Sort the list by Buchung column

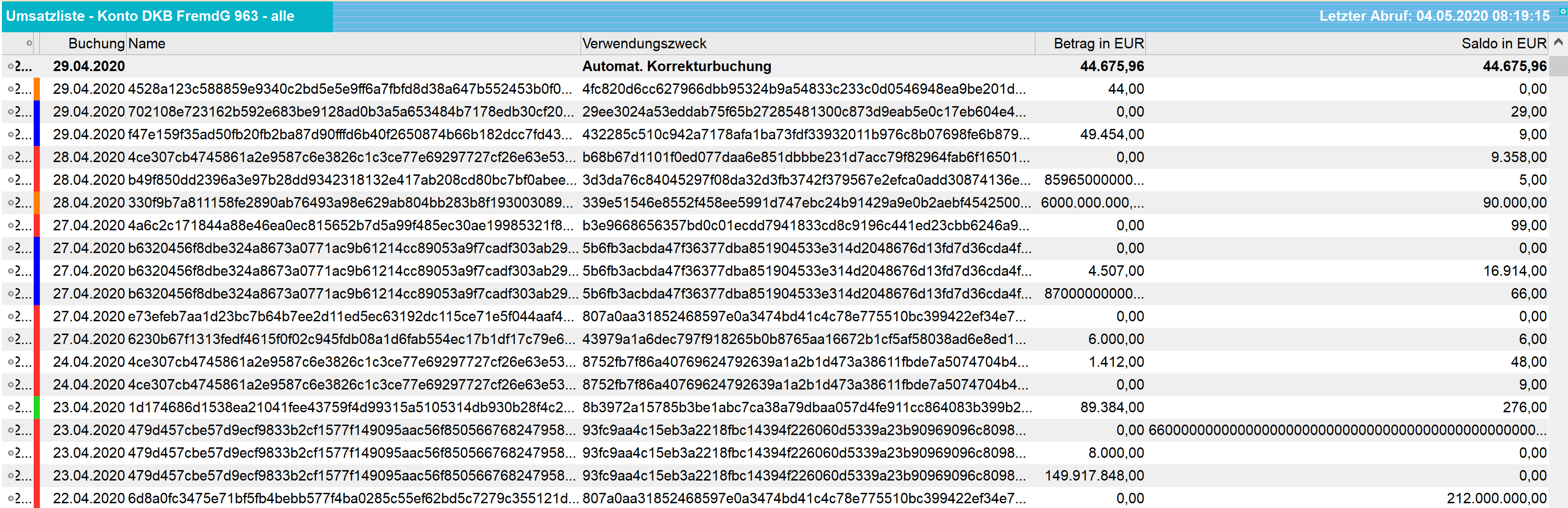95,43
